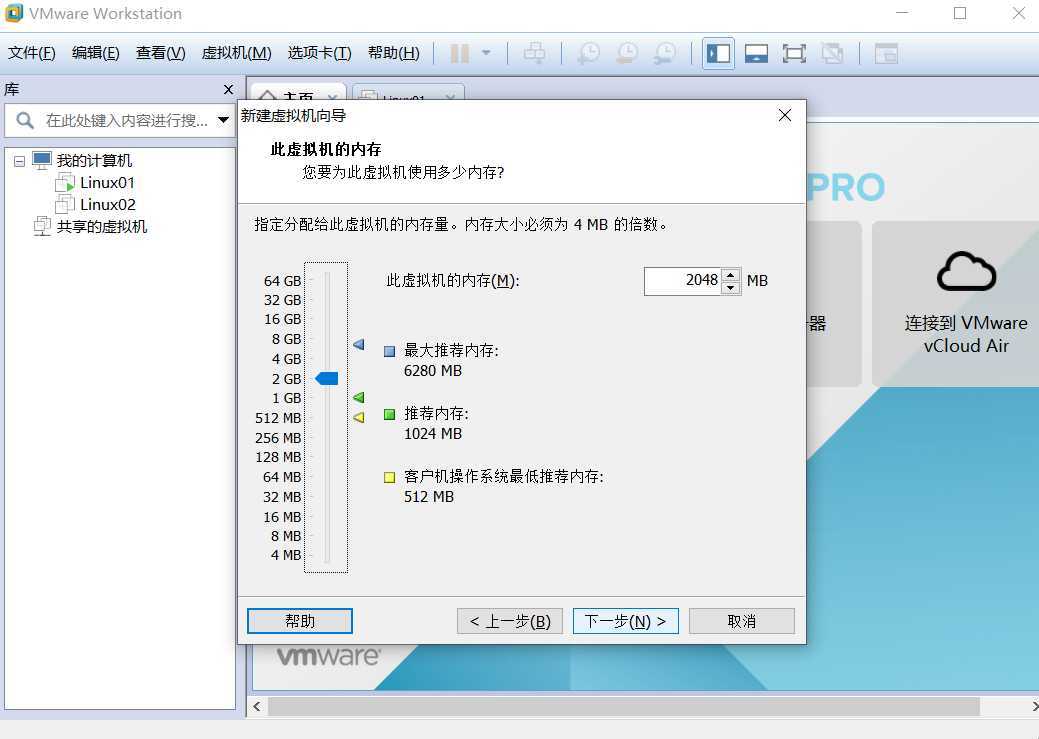
Task: Click the 64 GB label on memory scale
Action: click(282, 281)
